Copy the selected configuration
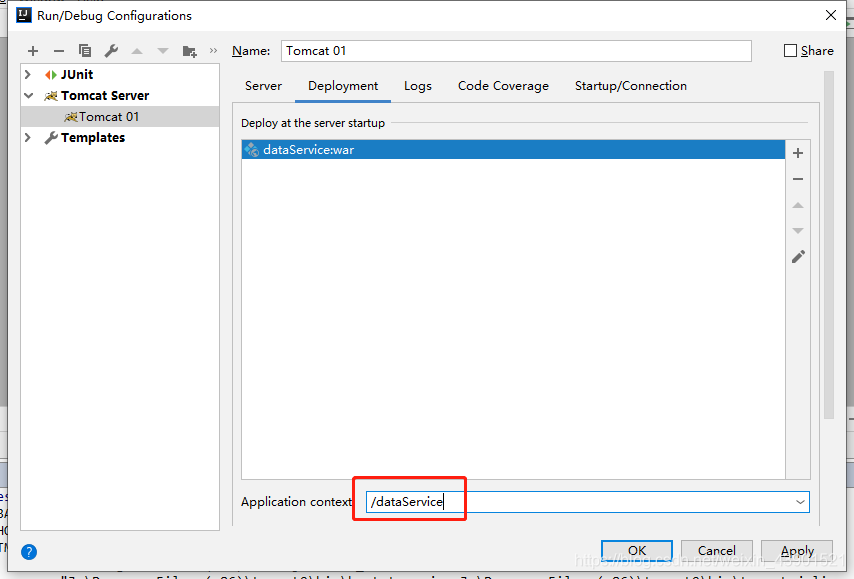Screen dimensions: 854x579 (x=85, y=51)
